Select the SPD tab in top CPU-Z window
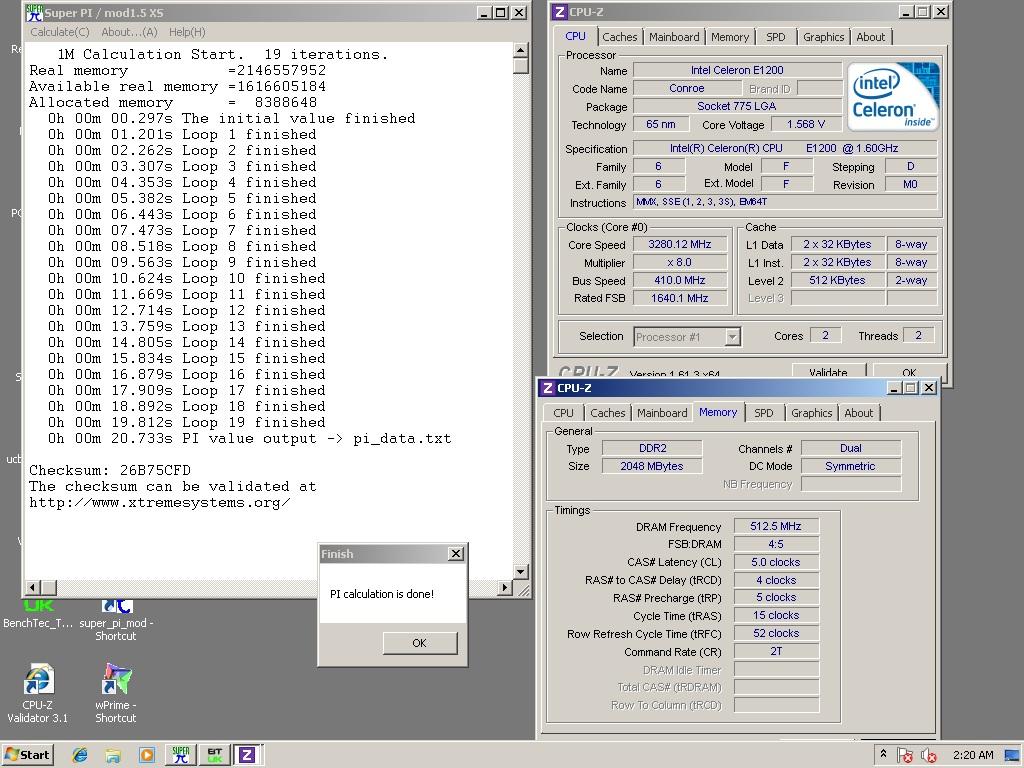Screen dimensions: 1024x768 [x=775, y=37]
